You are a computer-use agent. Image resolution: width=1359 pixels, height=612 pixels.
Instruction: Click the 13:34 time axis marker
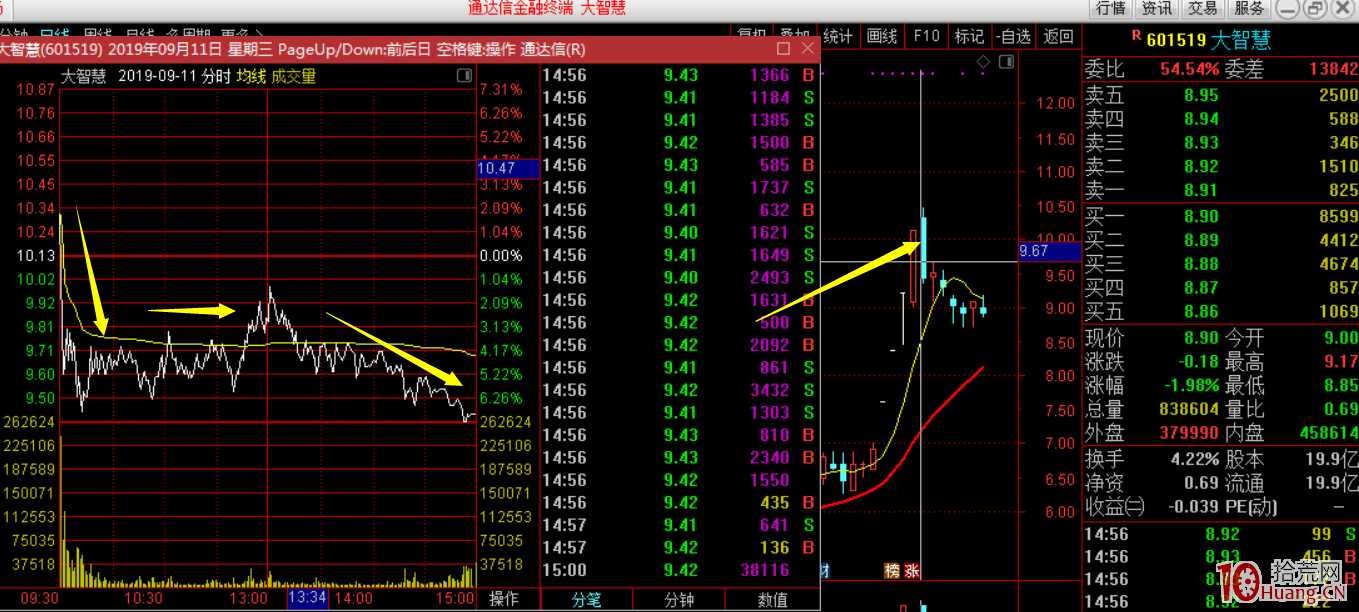pos(306,598)
